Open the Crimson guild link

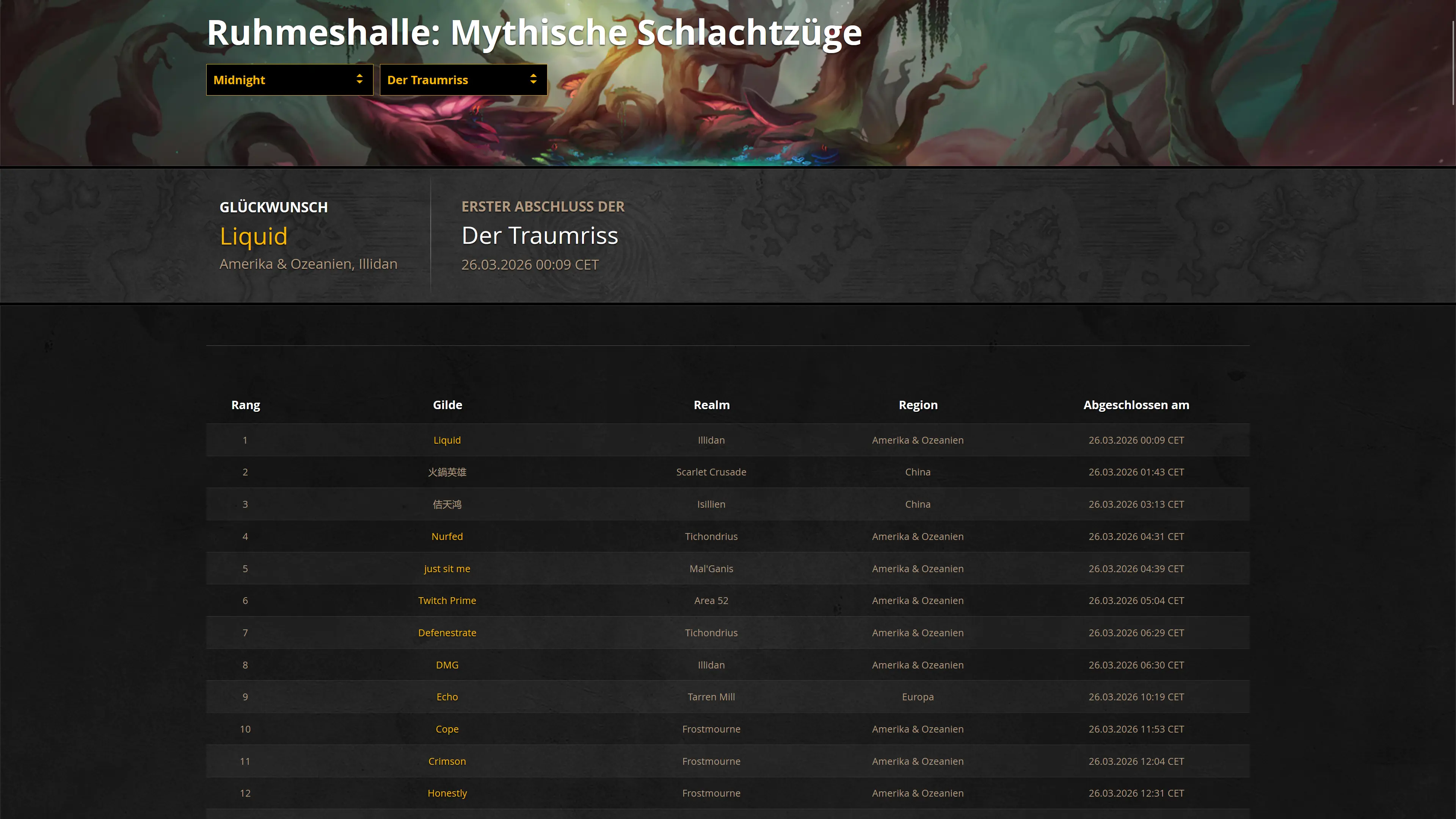click(x=447, y=761)
